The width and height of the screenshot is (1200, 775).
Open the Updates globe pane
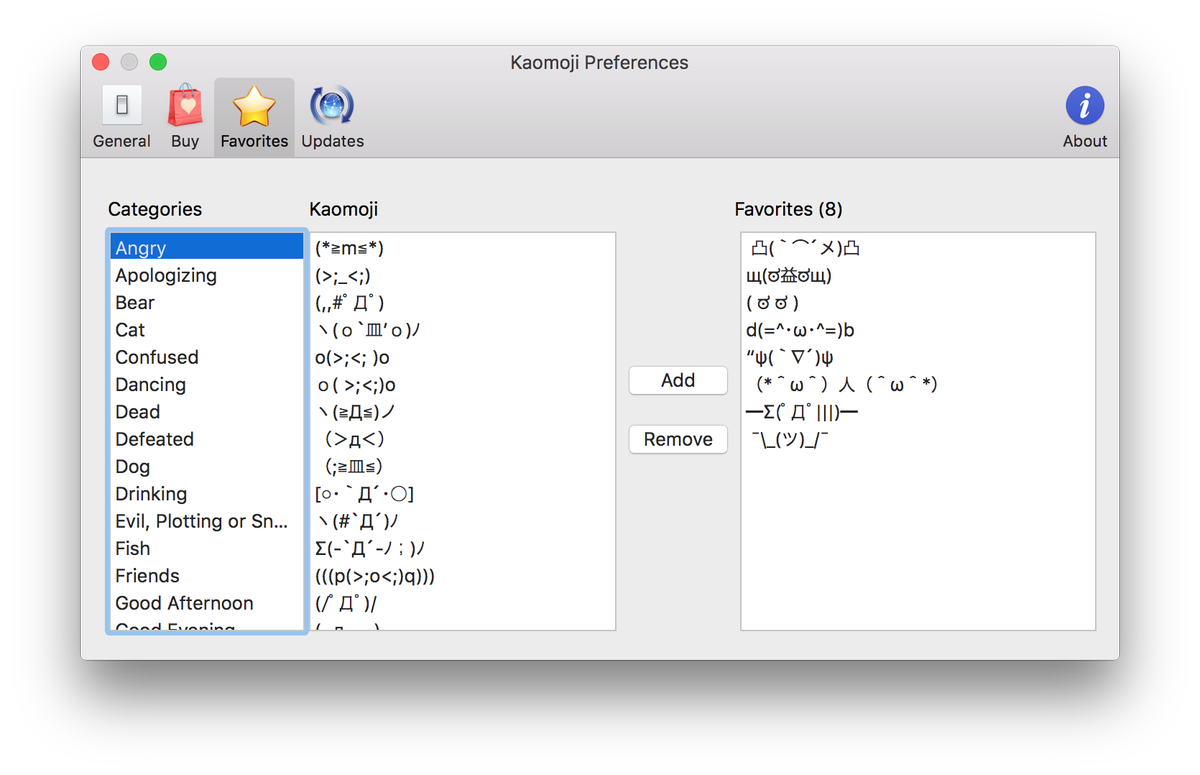pyautogui.click(x=332, y=116)
